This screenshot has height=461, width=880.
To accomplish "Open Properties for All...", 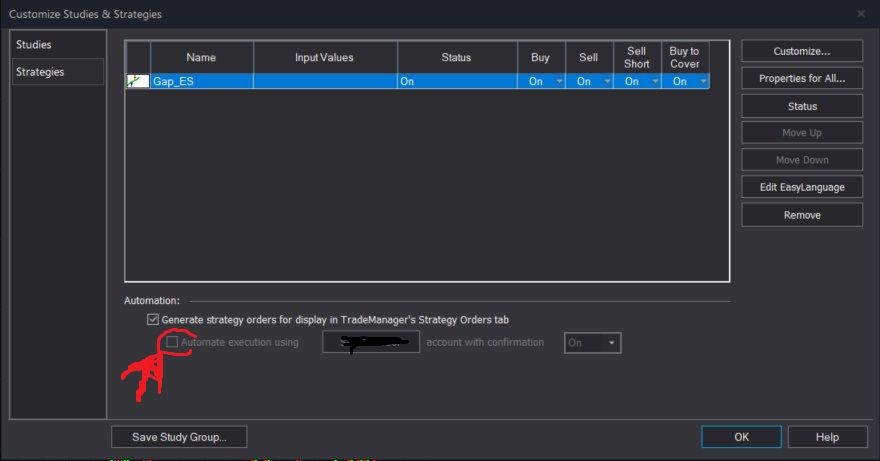I will tap(801, 79).
